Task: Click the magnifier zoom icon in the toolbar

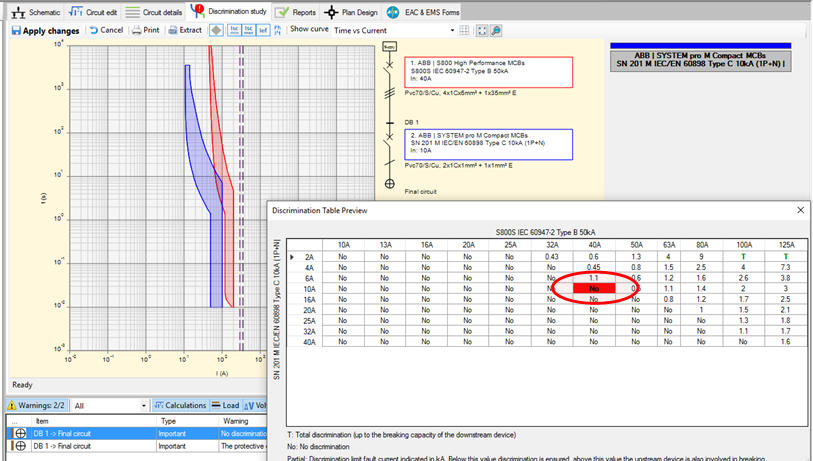Action: pos(496,31)
